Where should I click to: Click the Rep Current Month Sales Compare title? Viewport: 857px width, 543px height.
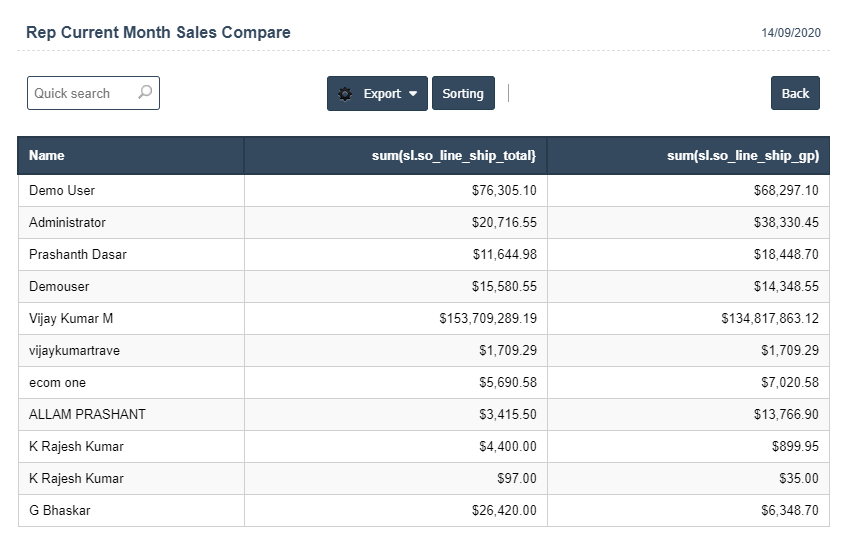click(158, 32)
